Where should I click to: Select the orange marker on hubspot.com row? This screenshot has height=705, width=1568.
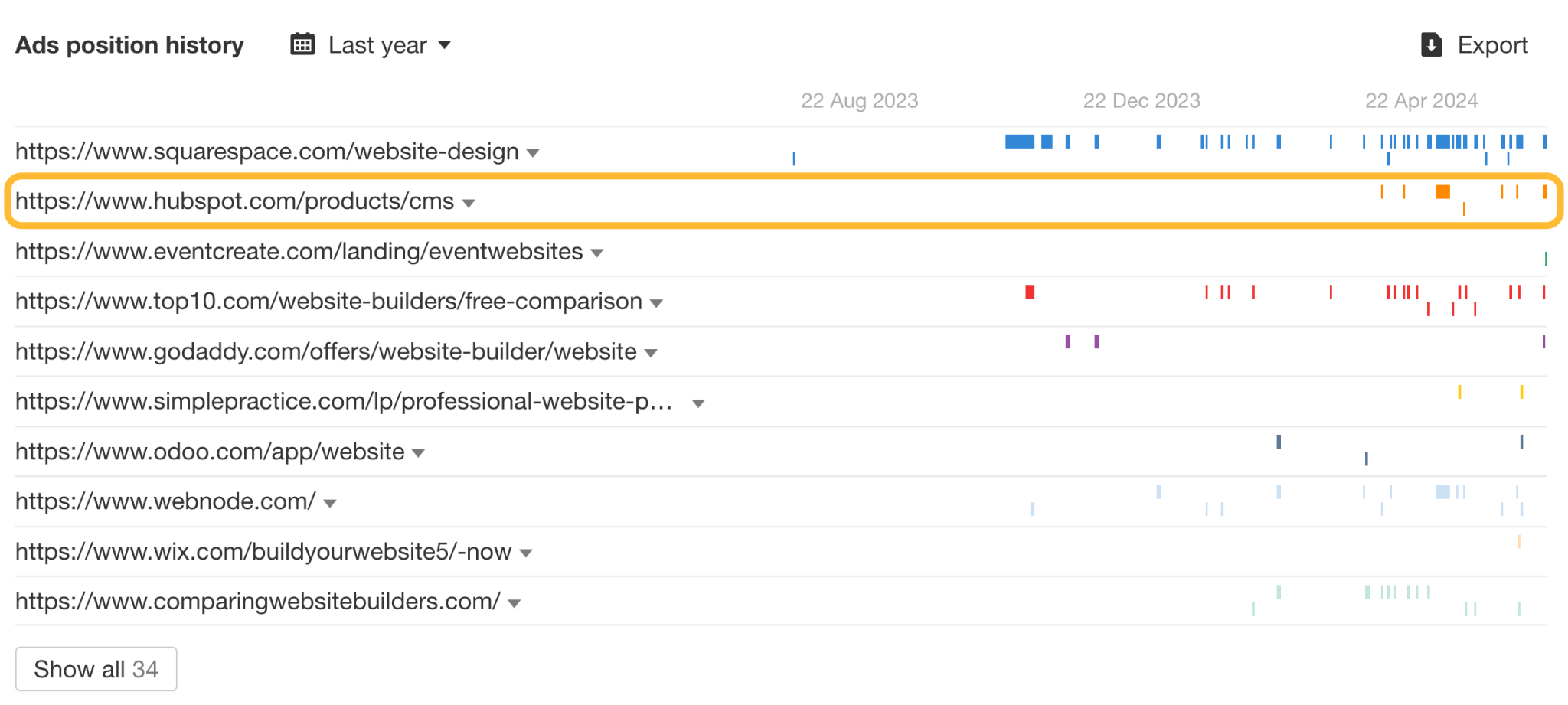point(1442,192)
